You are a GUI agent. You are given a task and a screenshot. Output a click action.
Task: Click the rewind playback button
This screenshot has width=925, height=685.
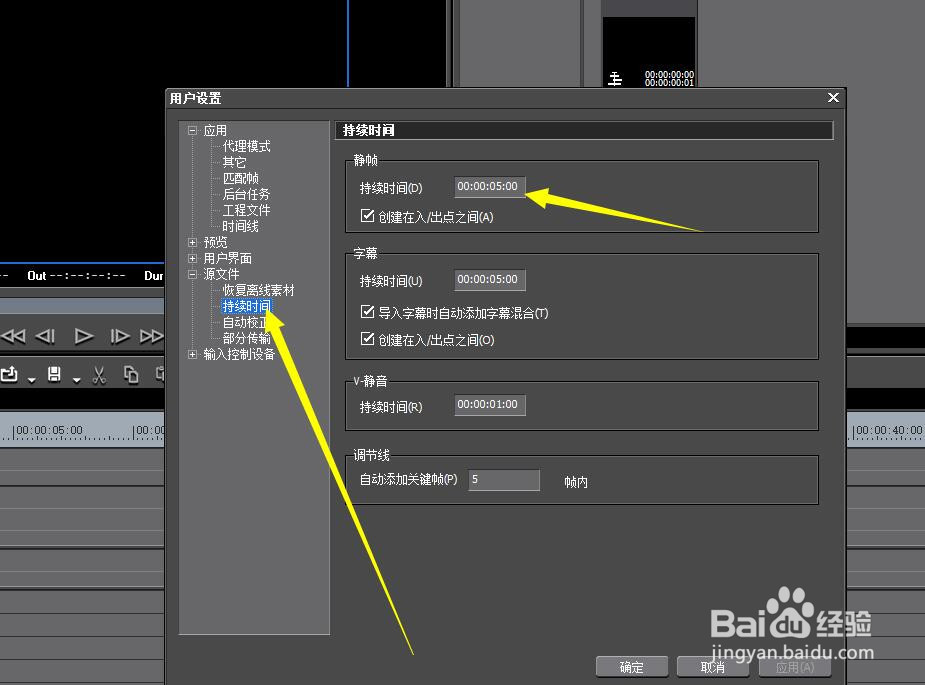click(14, 336)
